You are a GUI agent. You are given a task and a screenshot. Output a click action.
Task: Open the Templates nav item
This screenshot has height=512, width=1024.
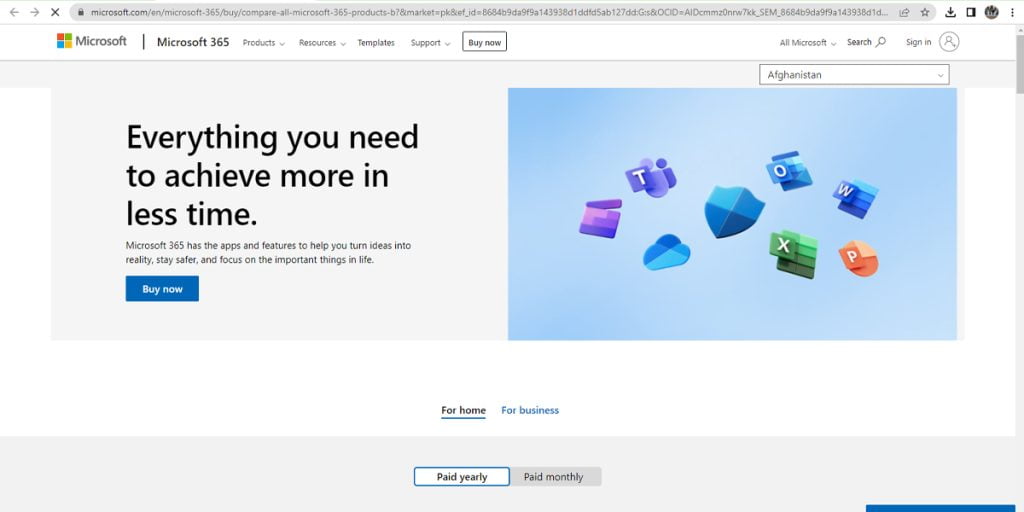(376, 42)
